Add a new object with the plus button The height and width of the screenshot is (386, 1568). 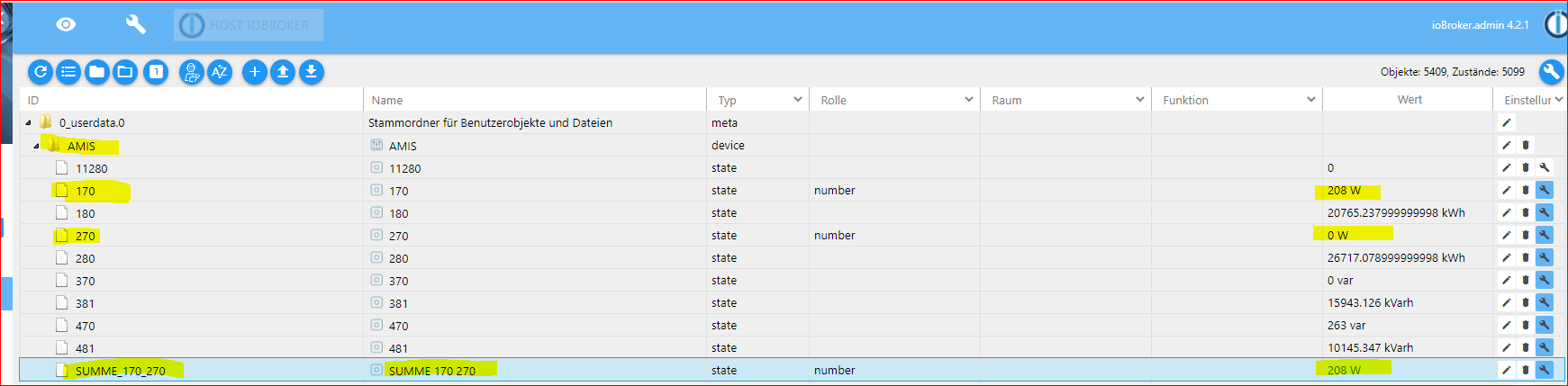pos(255,72)
